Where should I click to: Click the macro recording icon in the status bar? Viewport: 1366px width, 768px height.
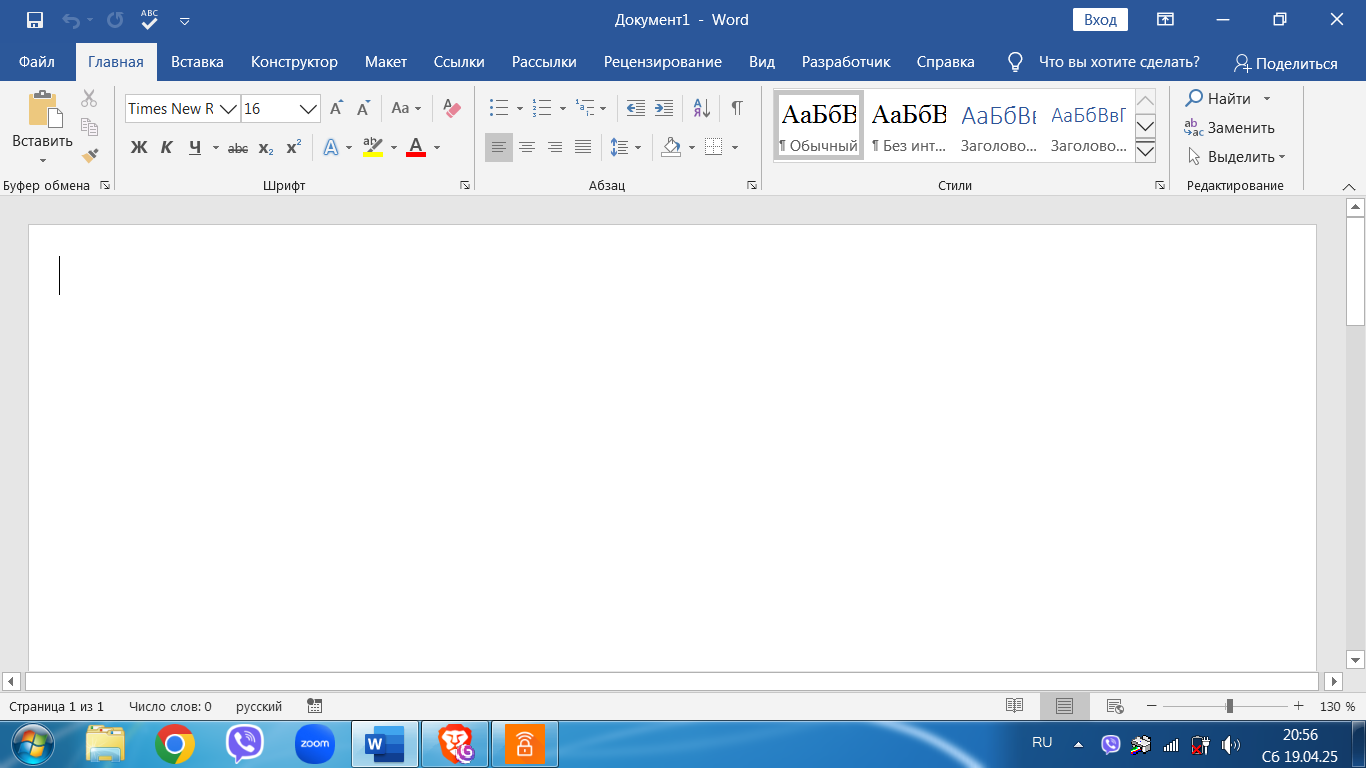pos(315,706)
